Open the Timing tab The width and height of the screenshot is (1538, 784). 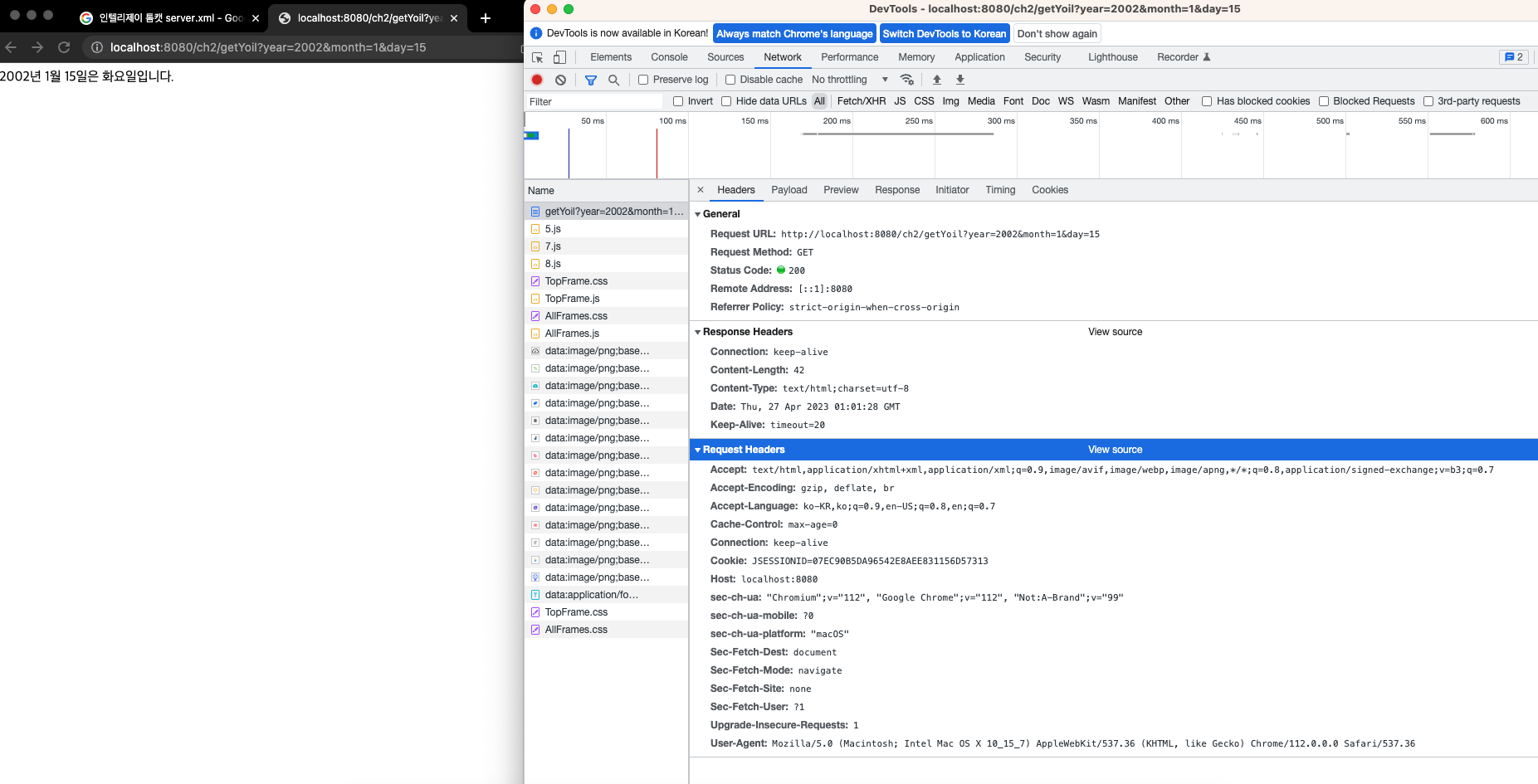point(1000,190)
